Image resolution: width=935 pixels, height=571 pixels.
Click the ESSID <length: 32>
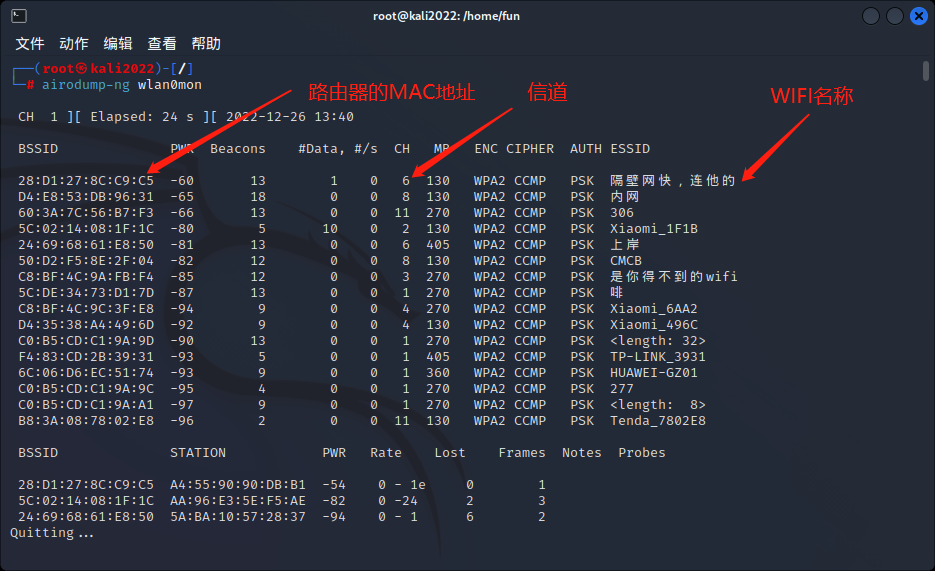tap(658, 341)
